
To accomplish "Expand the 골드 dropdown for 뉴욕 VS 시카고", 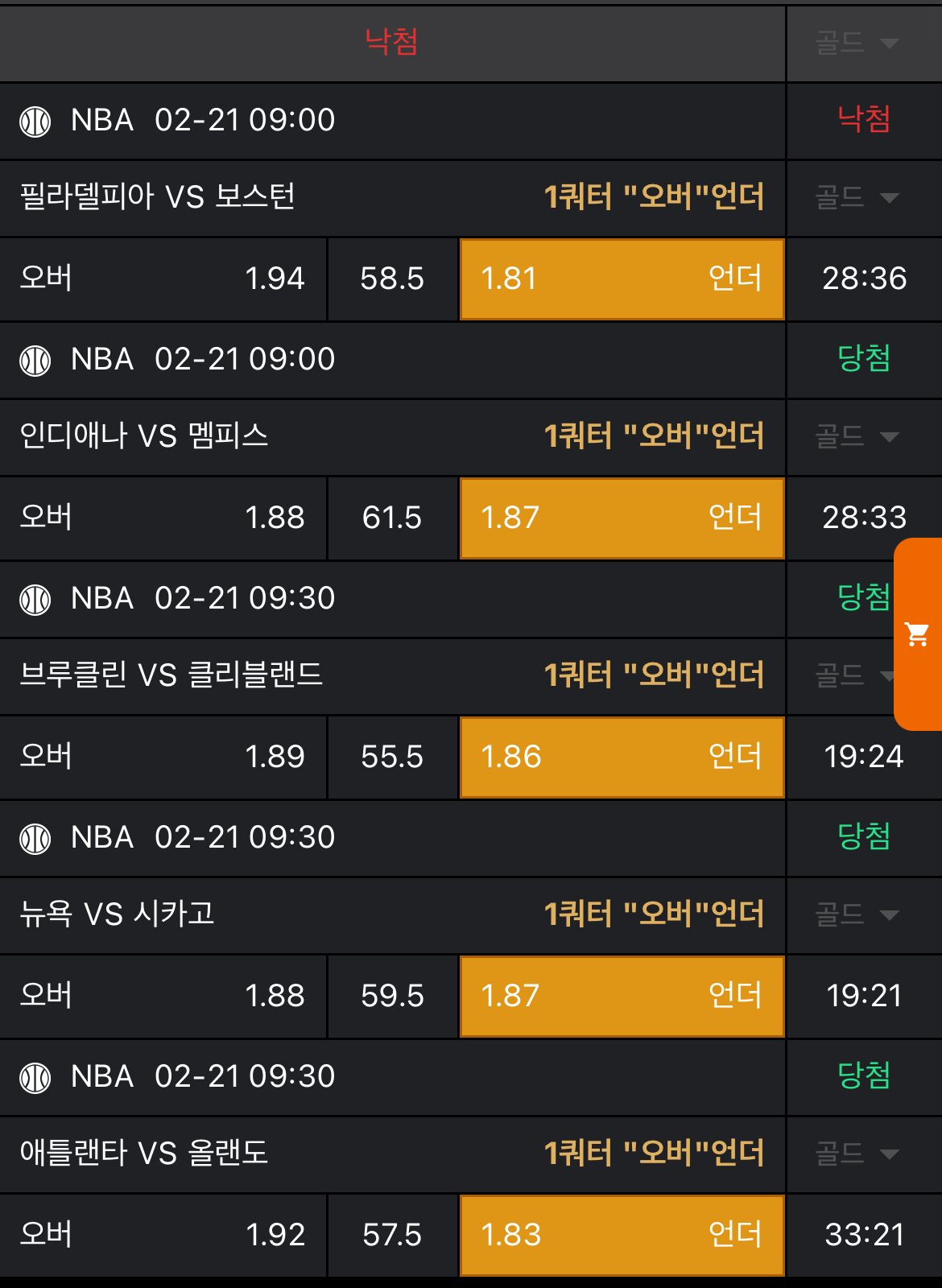I will pos(857,914).
